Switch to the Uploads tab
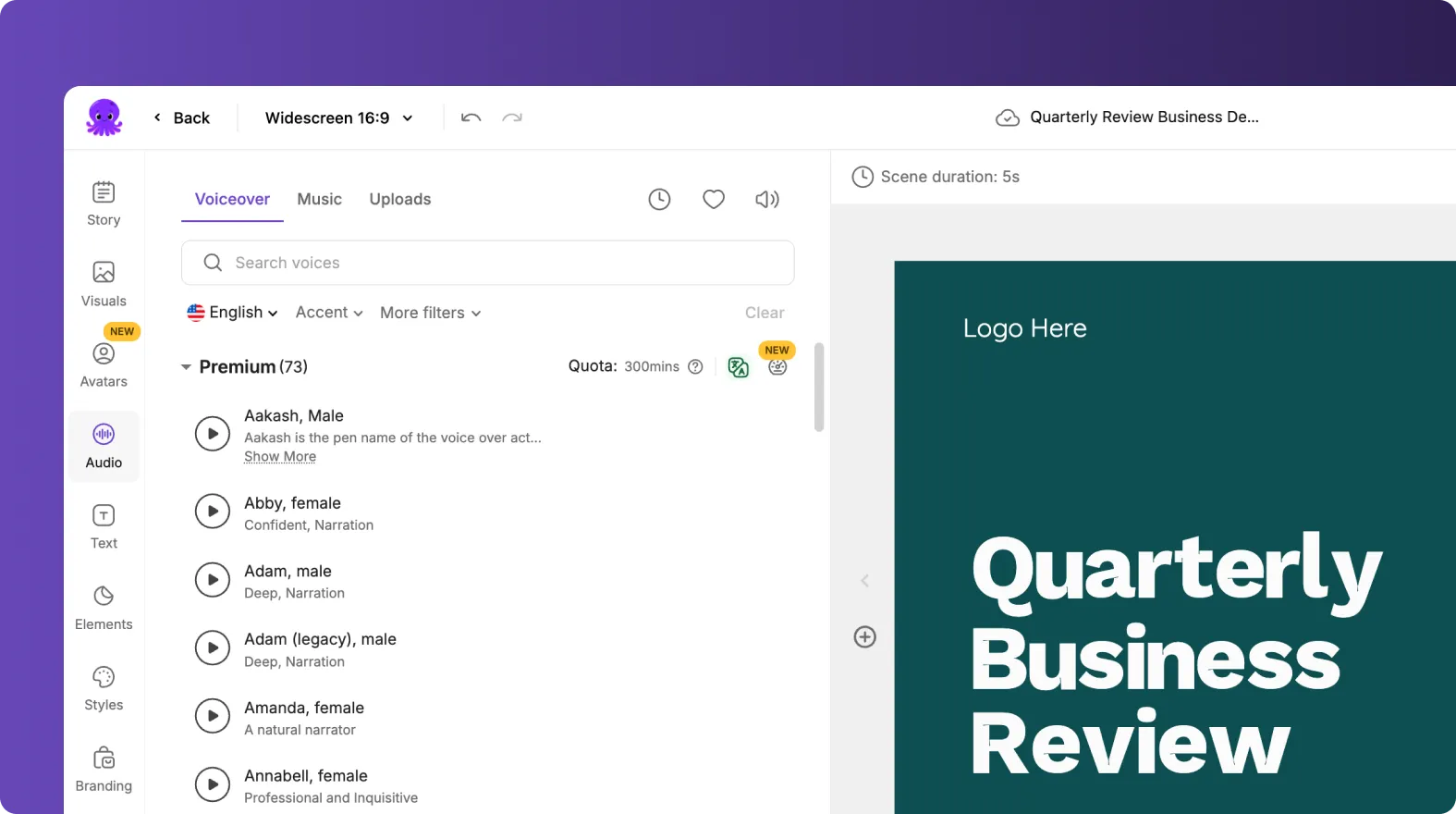This screenshot has height=814, width=1456. [x=399, y=199]
